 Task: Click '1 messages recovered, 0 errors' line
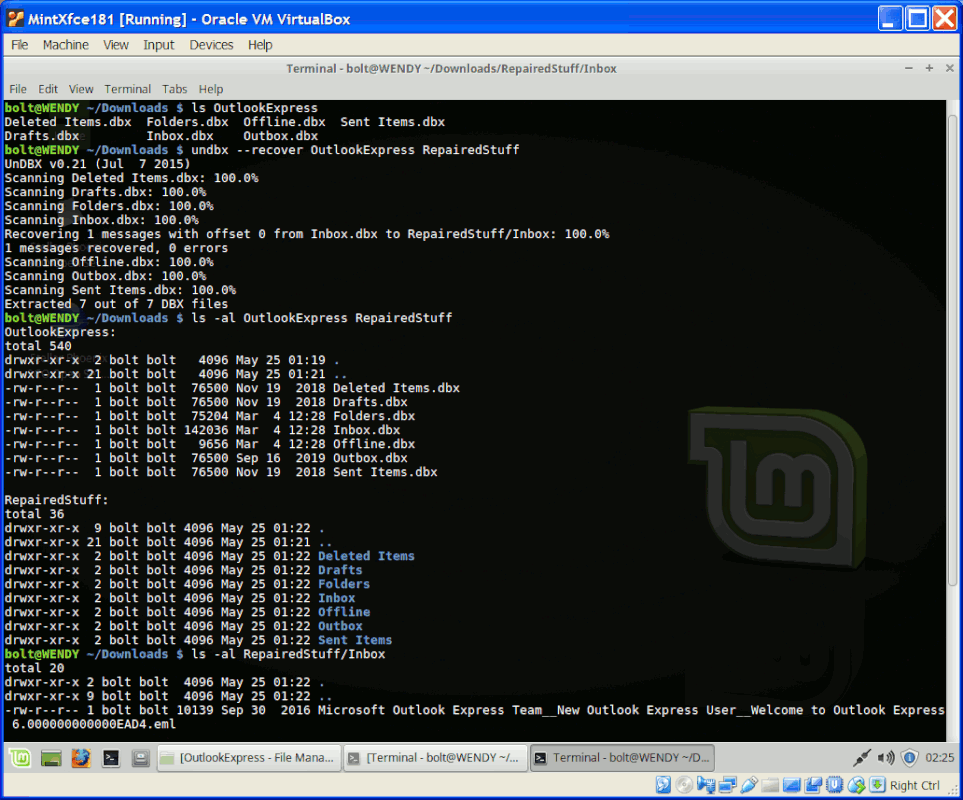pyautogui.click(x=116, y=248)
